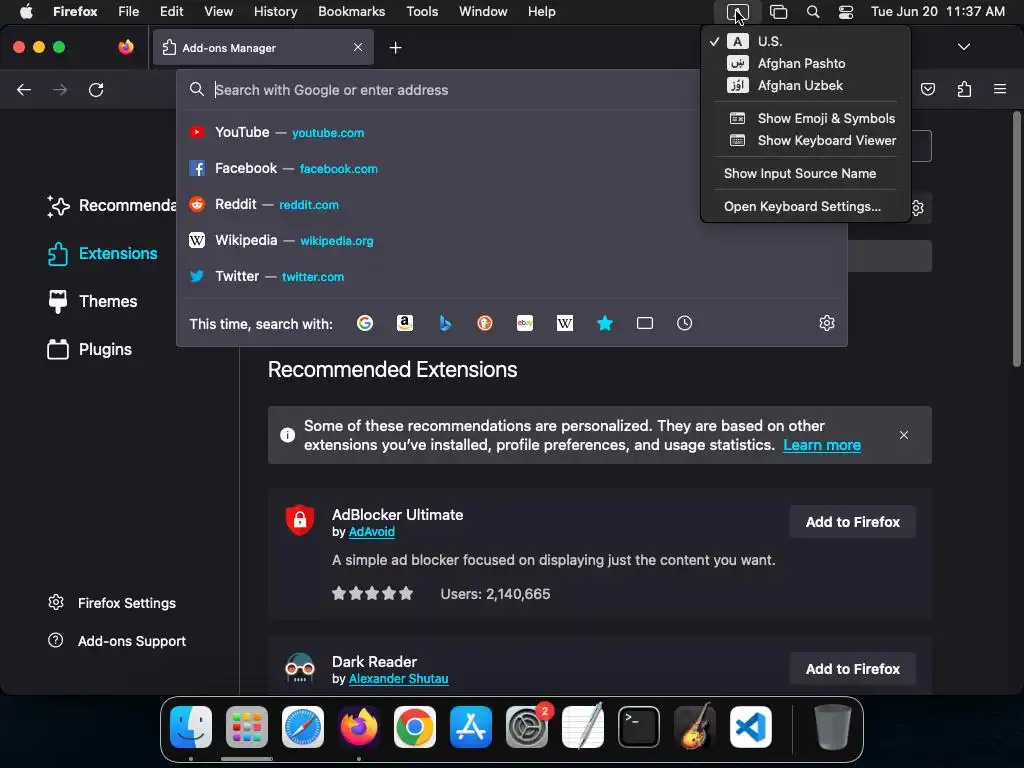Select Facebook suggestion in address dropdown
The width and height of the screenshot is (1024, 768).
[512, 168]
